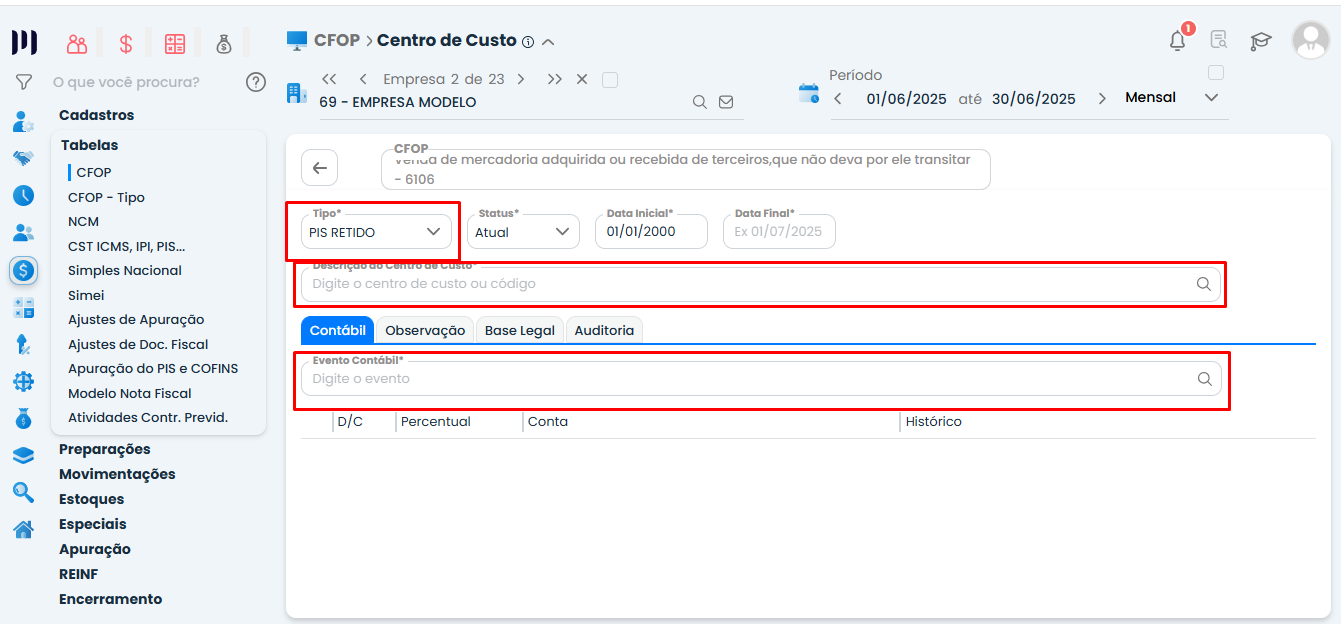Open Simples Nacional table entry
This screenshot has height=624, width=1341.
(125, 270)
